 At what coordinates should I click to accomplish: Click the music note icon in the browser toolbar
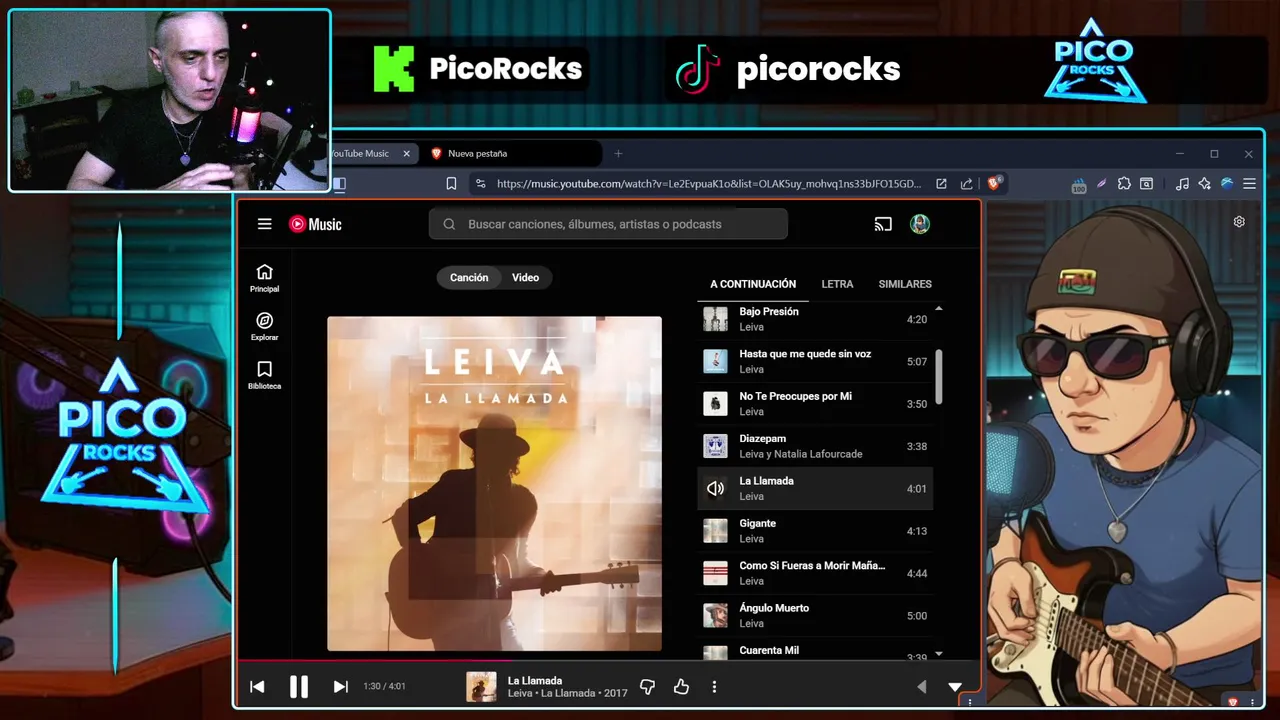1182,184
